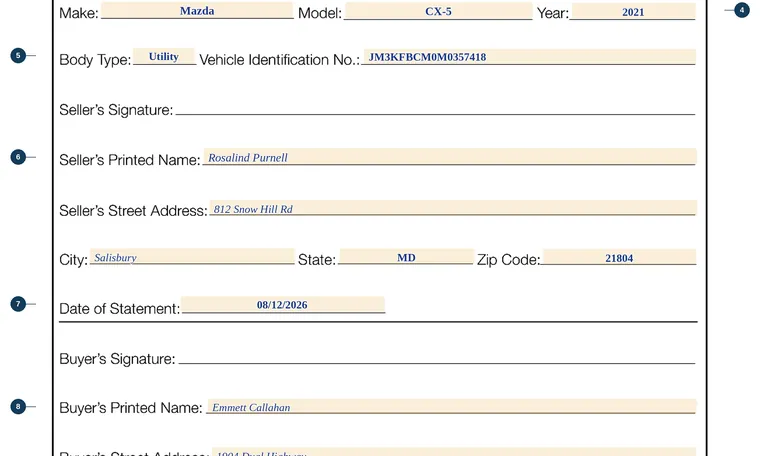
Task: Select the Body Type field with Utility
Action: pyautogui.click(x=164, y=56)
